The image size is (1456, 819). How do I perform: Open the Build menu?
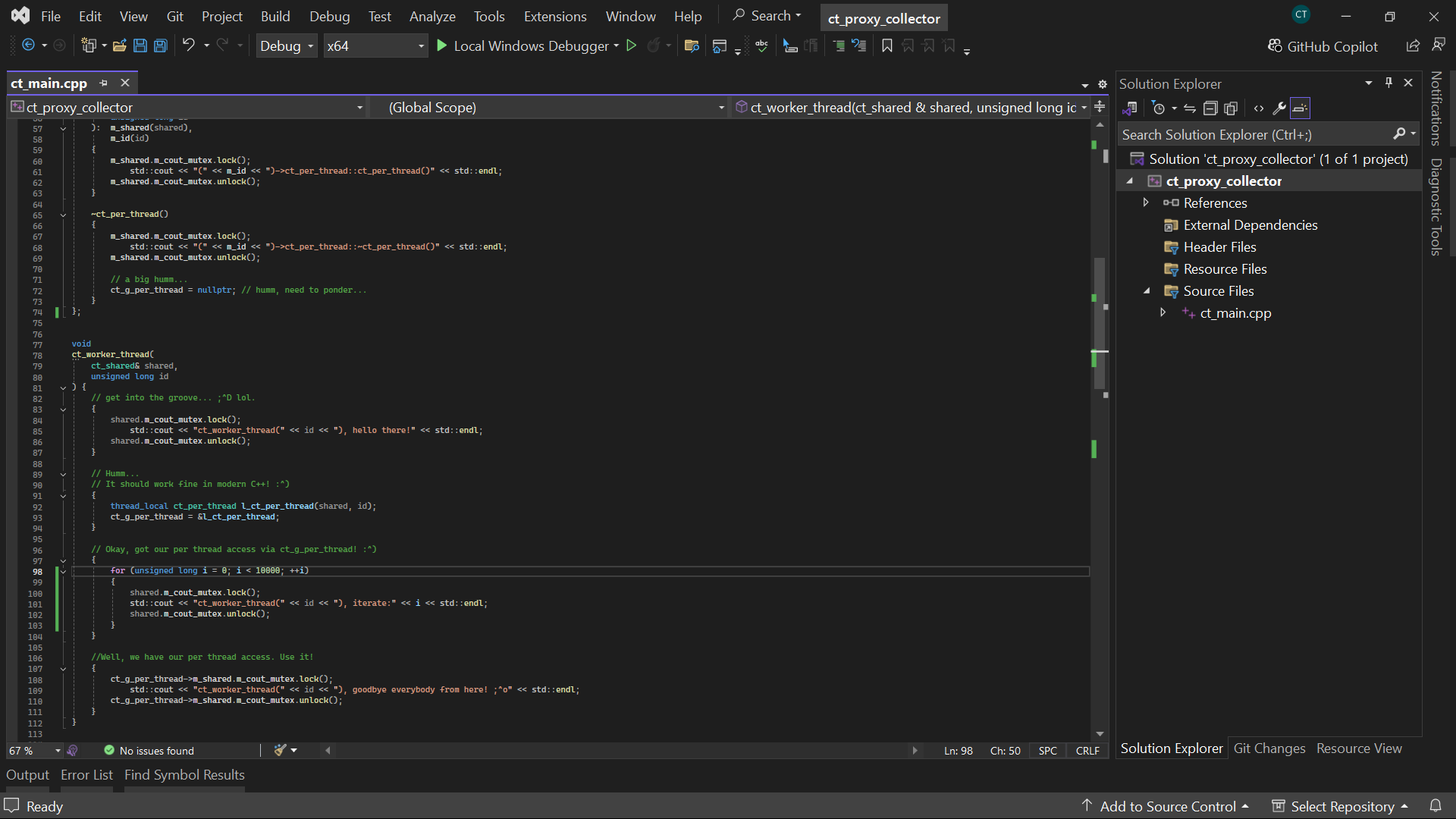275,16
